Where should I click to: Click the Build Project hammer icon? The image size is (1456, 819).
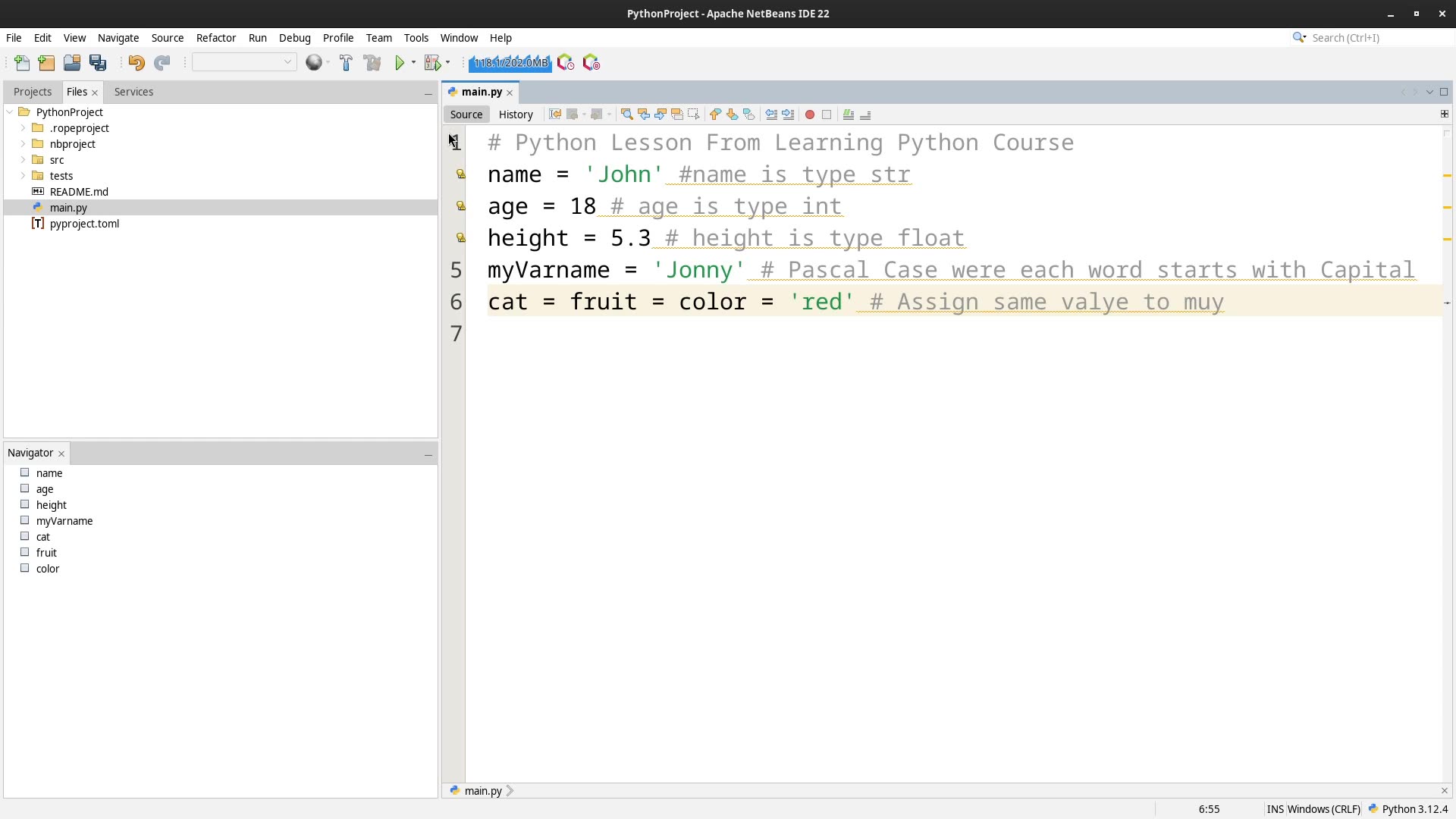point(346,63)
